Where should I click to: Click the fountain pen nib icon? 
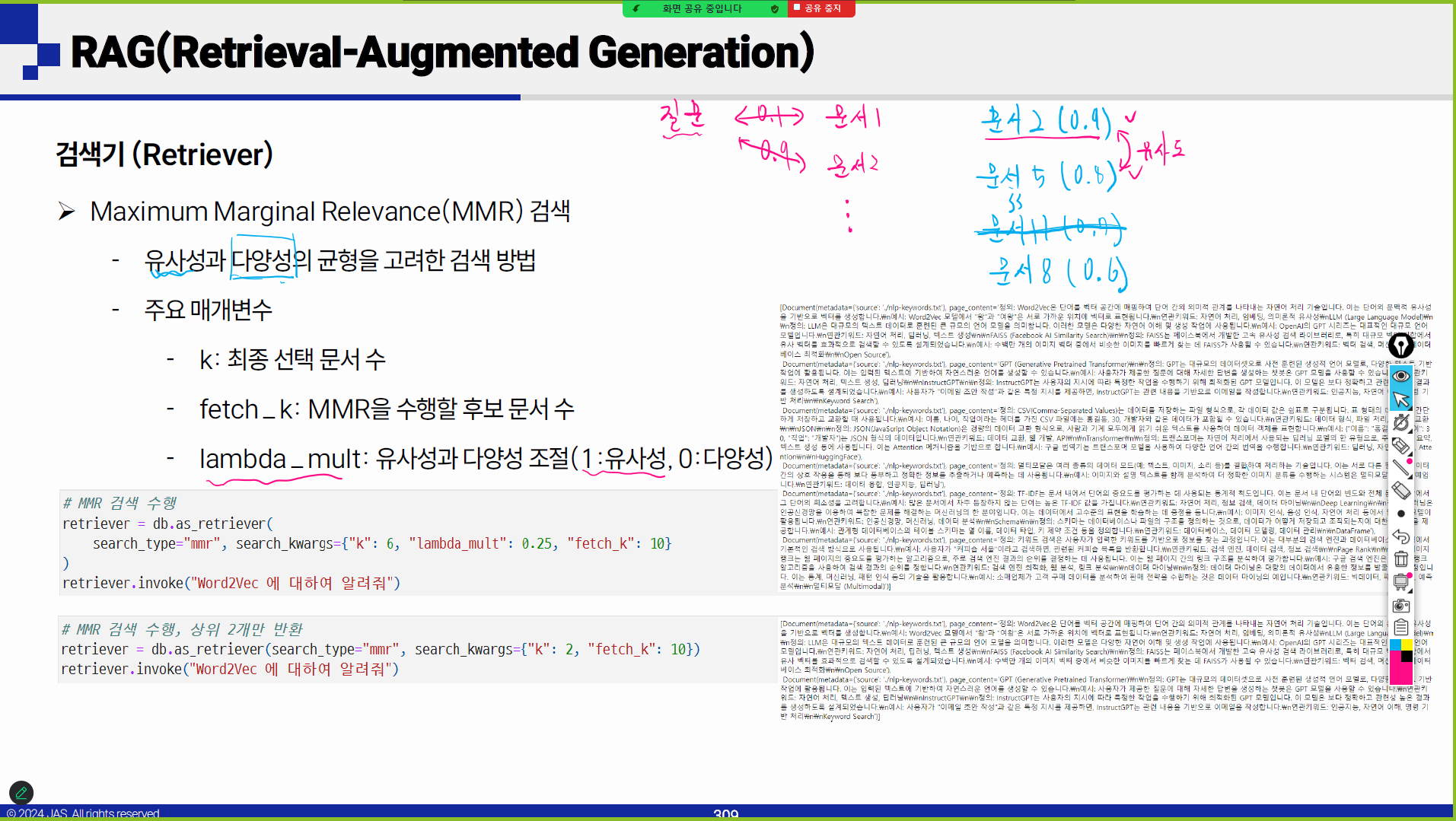[x=1400, y=346]
